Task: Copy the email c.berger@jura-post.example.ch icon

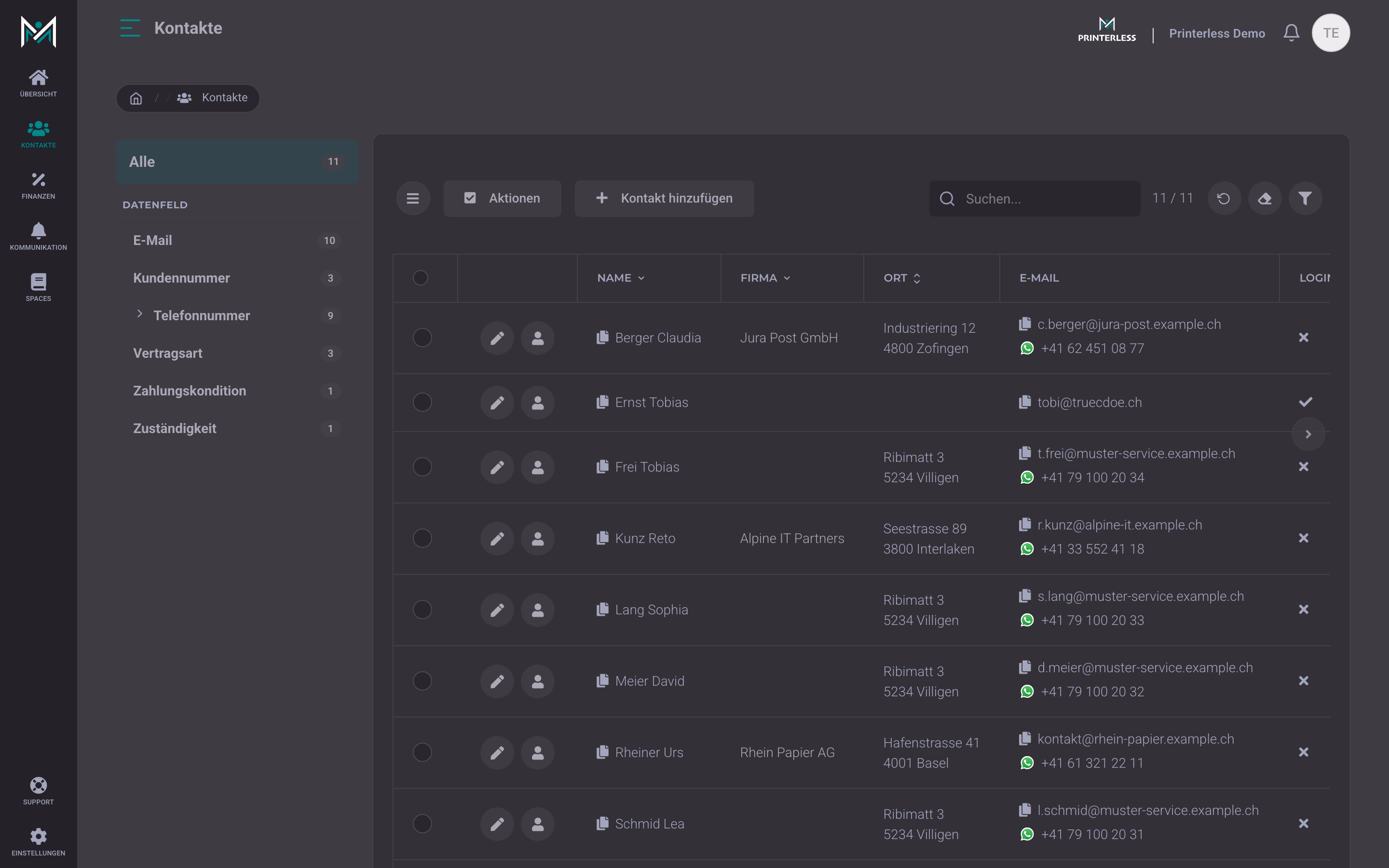Action: point(1025,324)
